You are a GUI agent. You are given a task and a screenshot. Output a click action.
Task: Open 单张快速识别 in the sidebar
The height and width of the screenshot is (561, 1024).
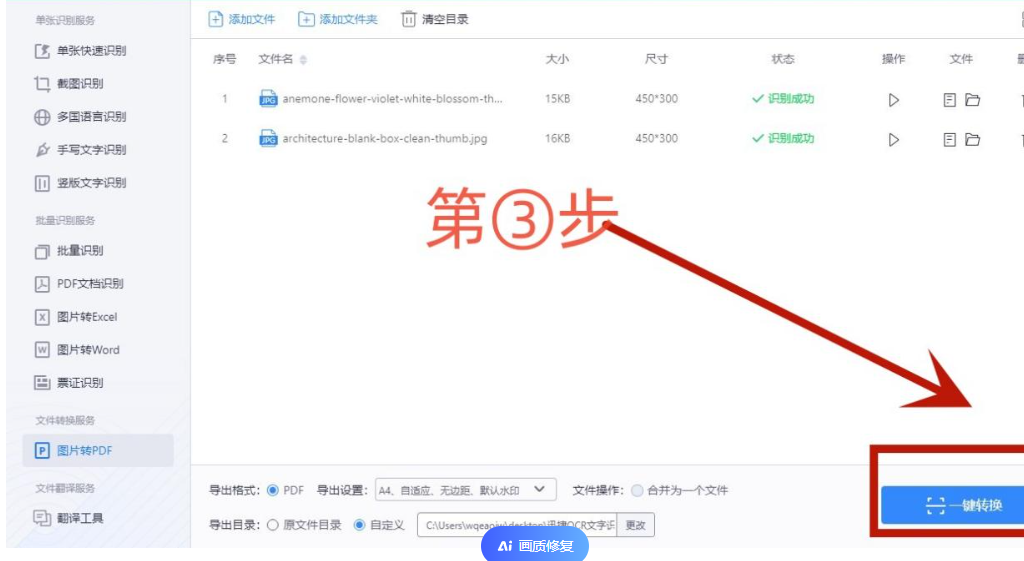coord(80,50)
